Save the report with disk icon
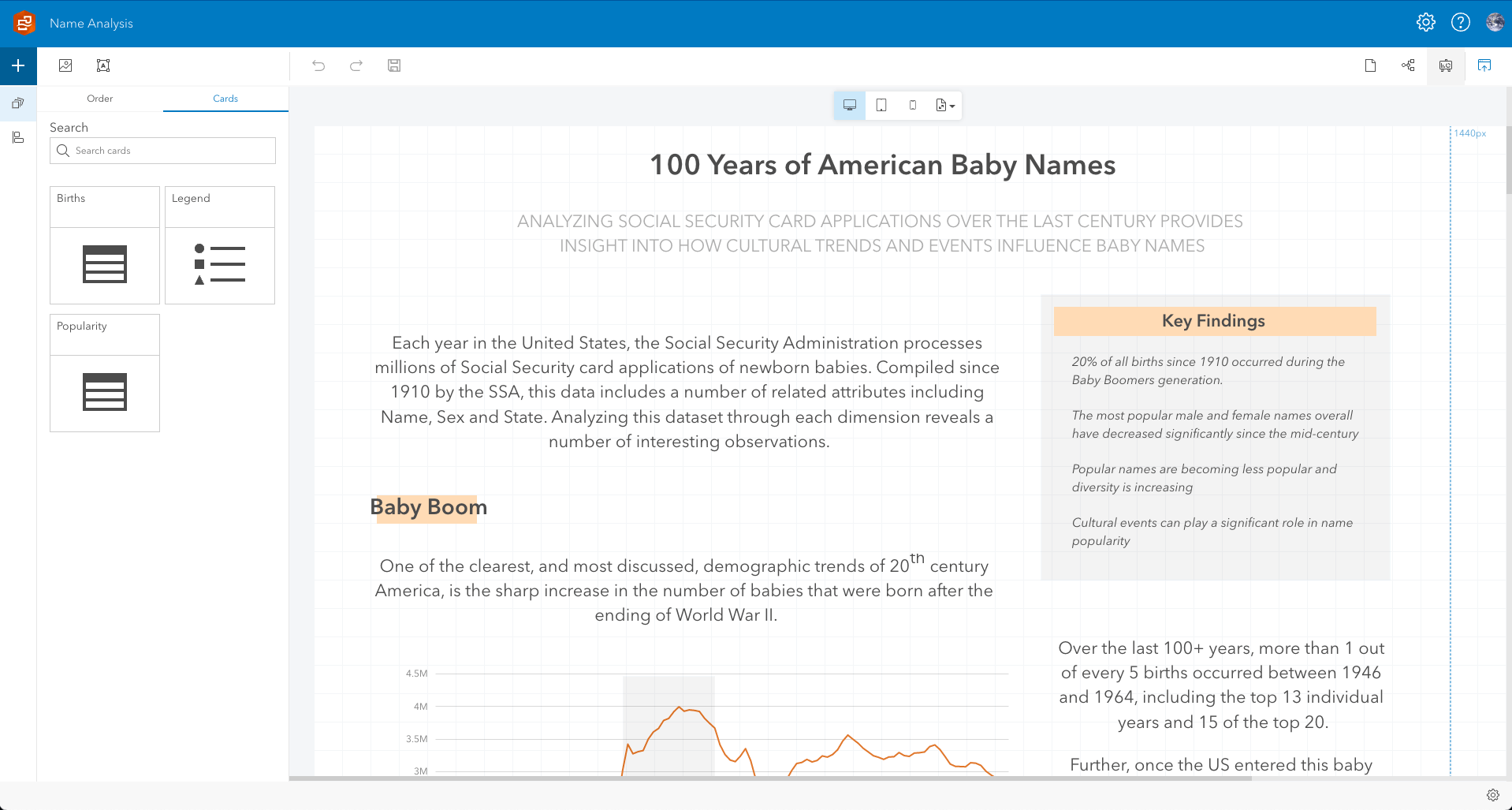This screenshot has height=810, width=1512. click(394, 65)
